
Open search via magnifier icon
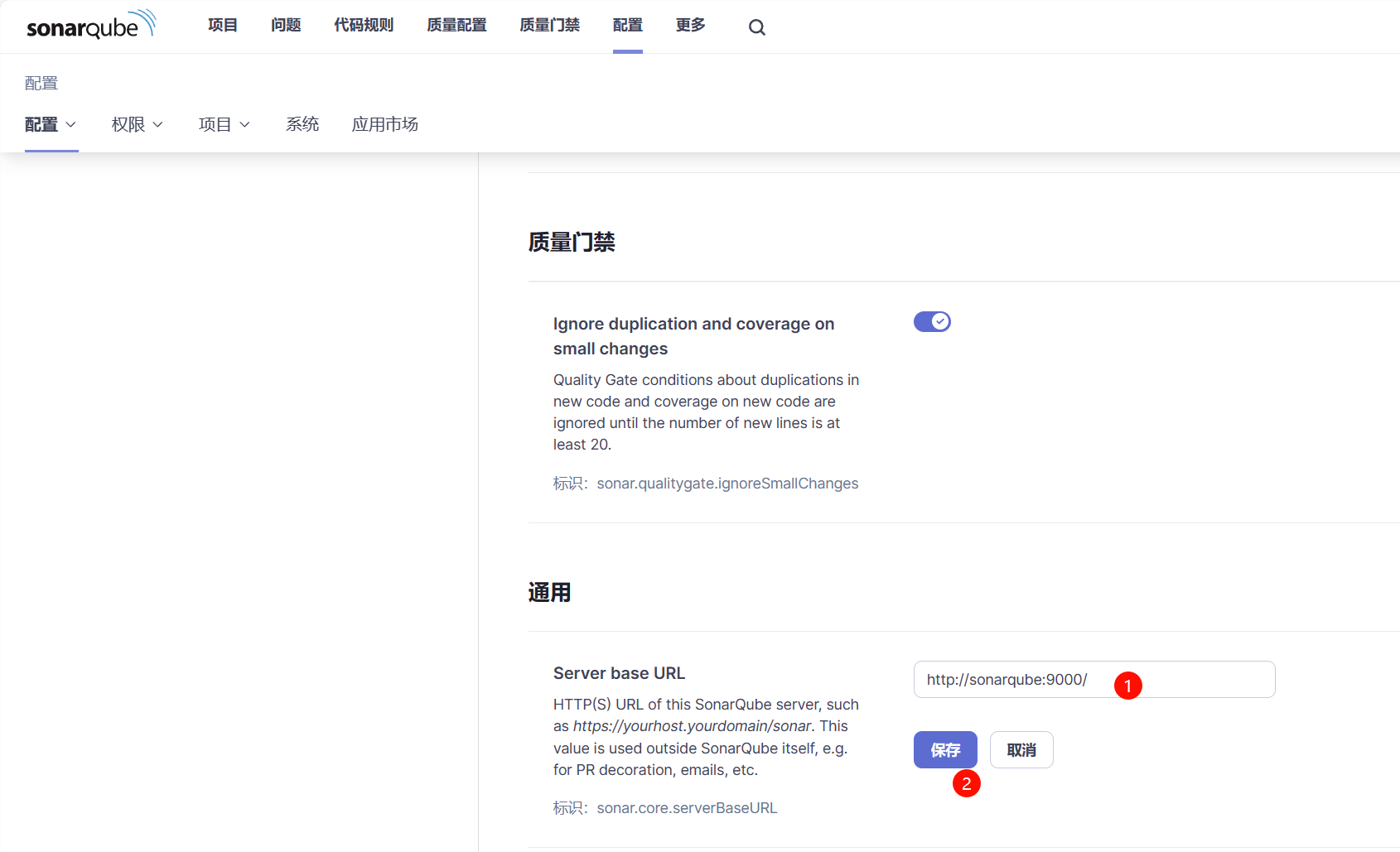(x=756, y=27)
